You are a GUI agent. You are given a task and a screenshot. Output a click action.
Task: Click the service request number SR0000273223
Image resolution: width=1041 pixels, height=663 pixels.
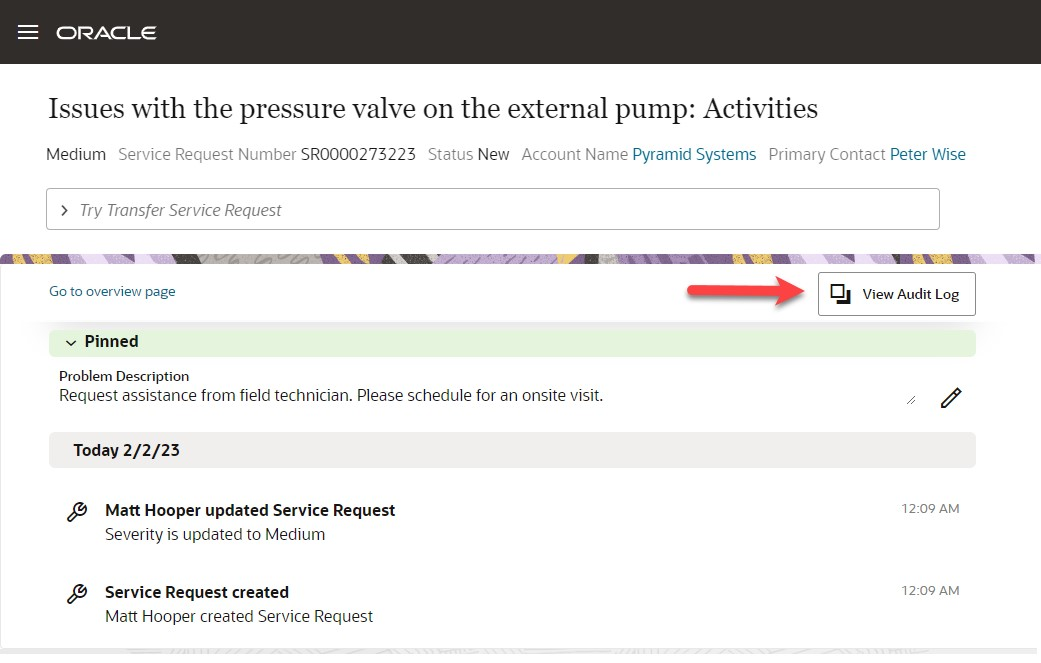pyautogui.click(x=358, y=154)
